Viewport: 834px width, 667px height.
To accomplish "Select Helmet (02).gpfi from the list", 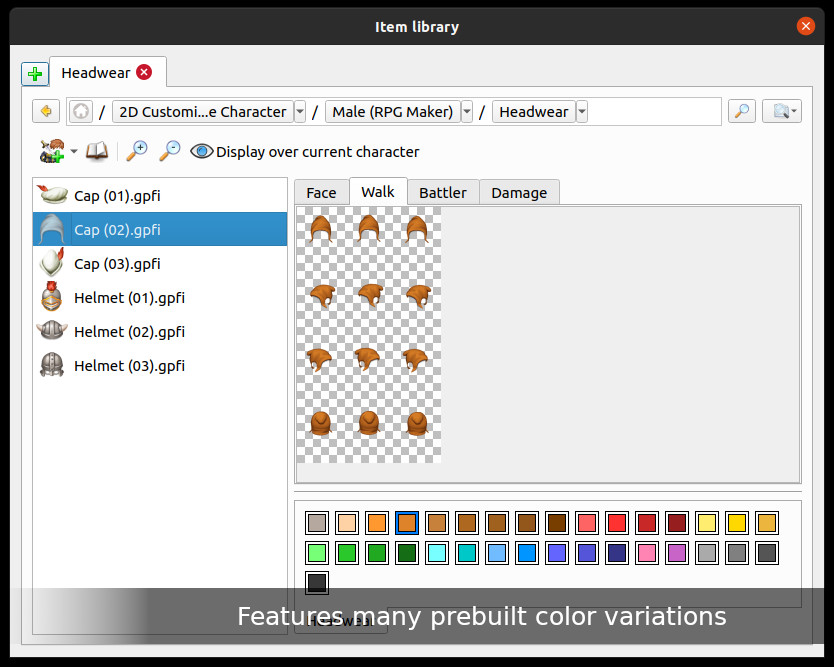I will (x=130, y=331).
